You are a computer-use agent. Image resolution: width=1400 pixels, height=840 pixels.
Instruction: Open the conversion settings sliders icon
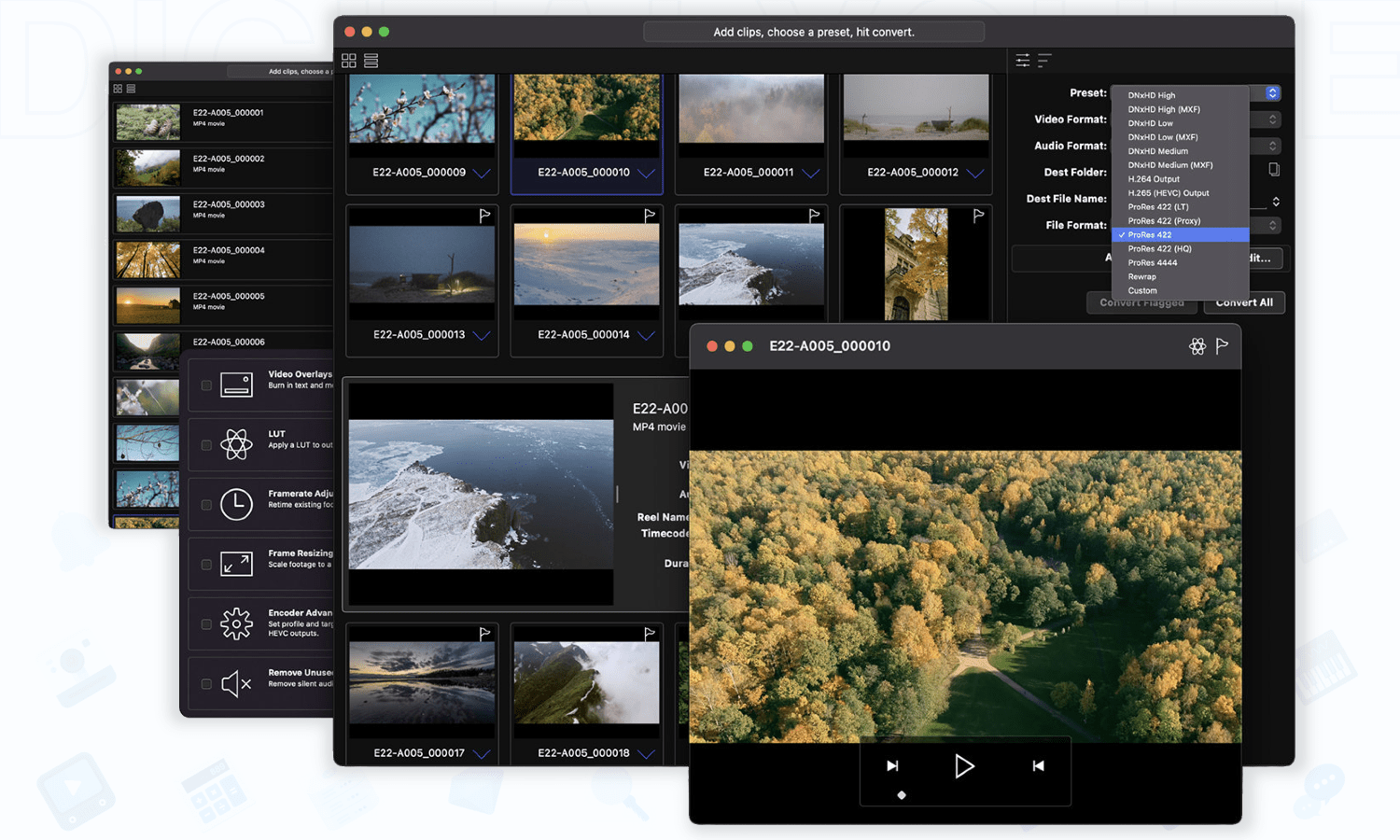click(1023, 61)
